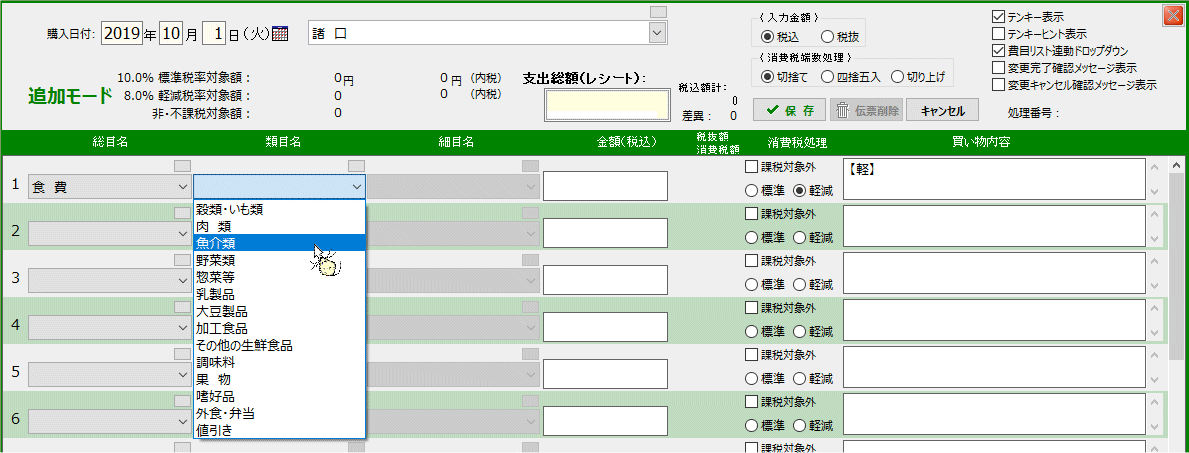1189x453 pixels.
Task: Close the entry window with red X
Action: click(1172, 15)
